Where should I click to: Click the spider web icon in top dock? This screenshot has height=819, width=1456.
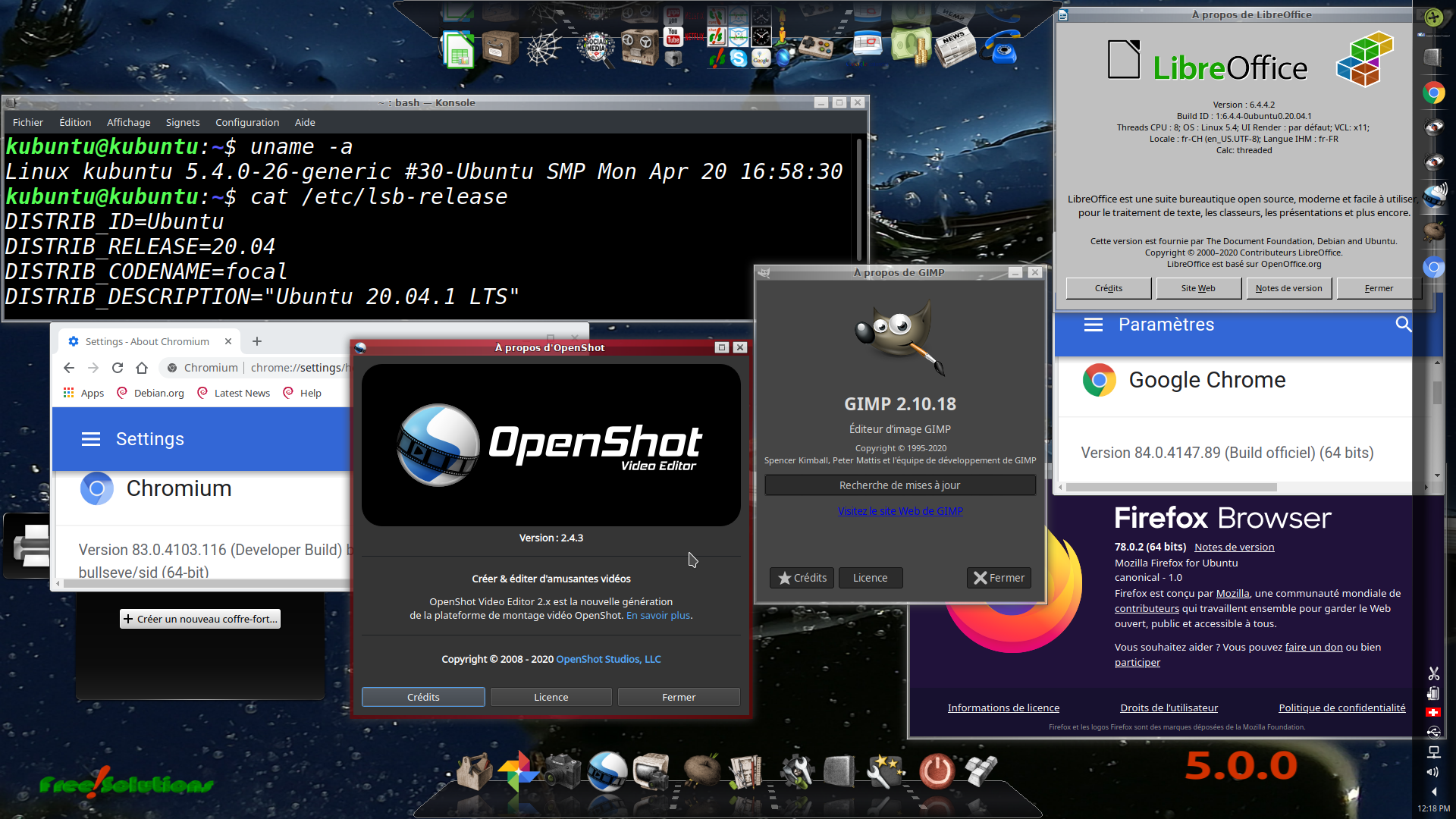pos(544,49)
